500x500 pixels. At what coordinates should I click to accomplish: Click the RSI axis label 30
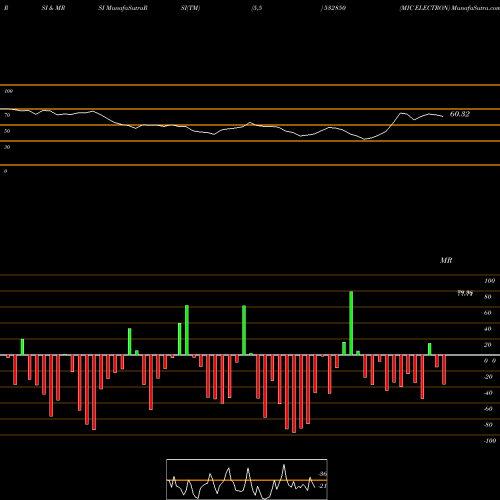click(7, 147)
